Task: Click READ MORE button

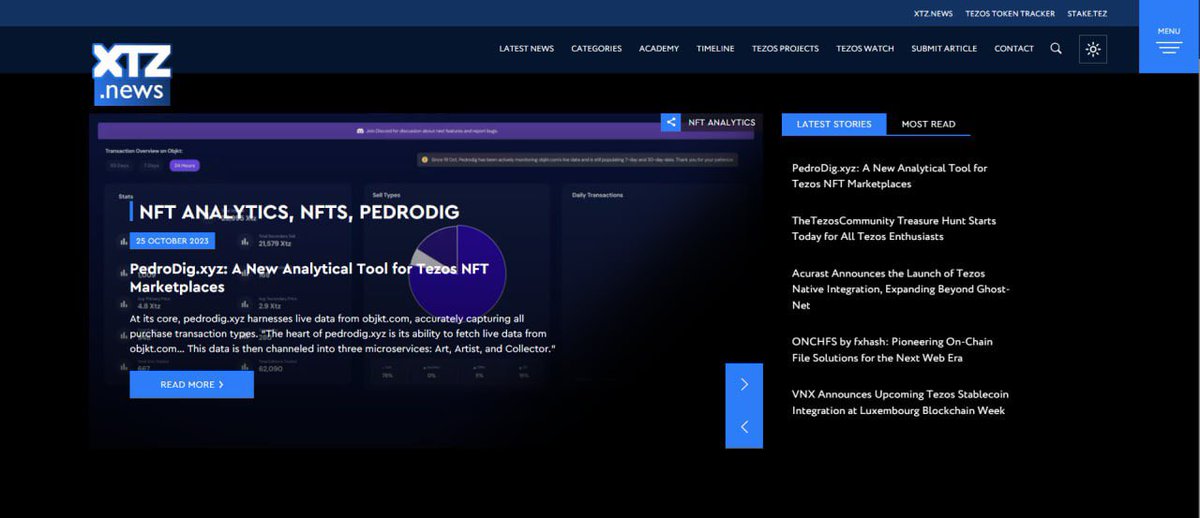Action: (191, 384)
